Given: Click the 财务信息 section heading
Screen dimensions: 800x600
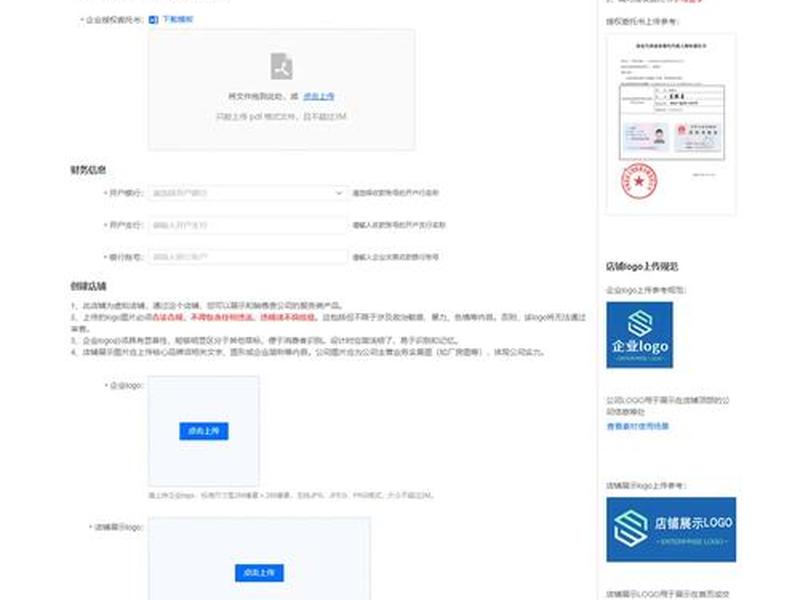Looking at the screenshot, I should click(x=88, y=170).
